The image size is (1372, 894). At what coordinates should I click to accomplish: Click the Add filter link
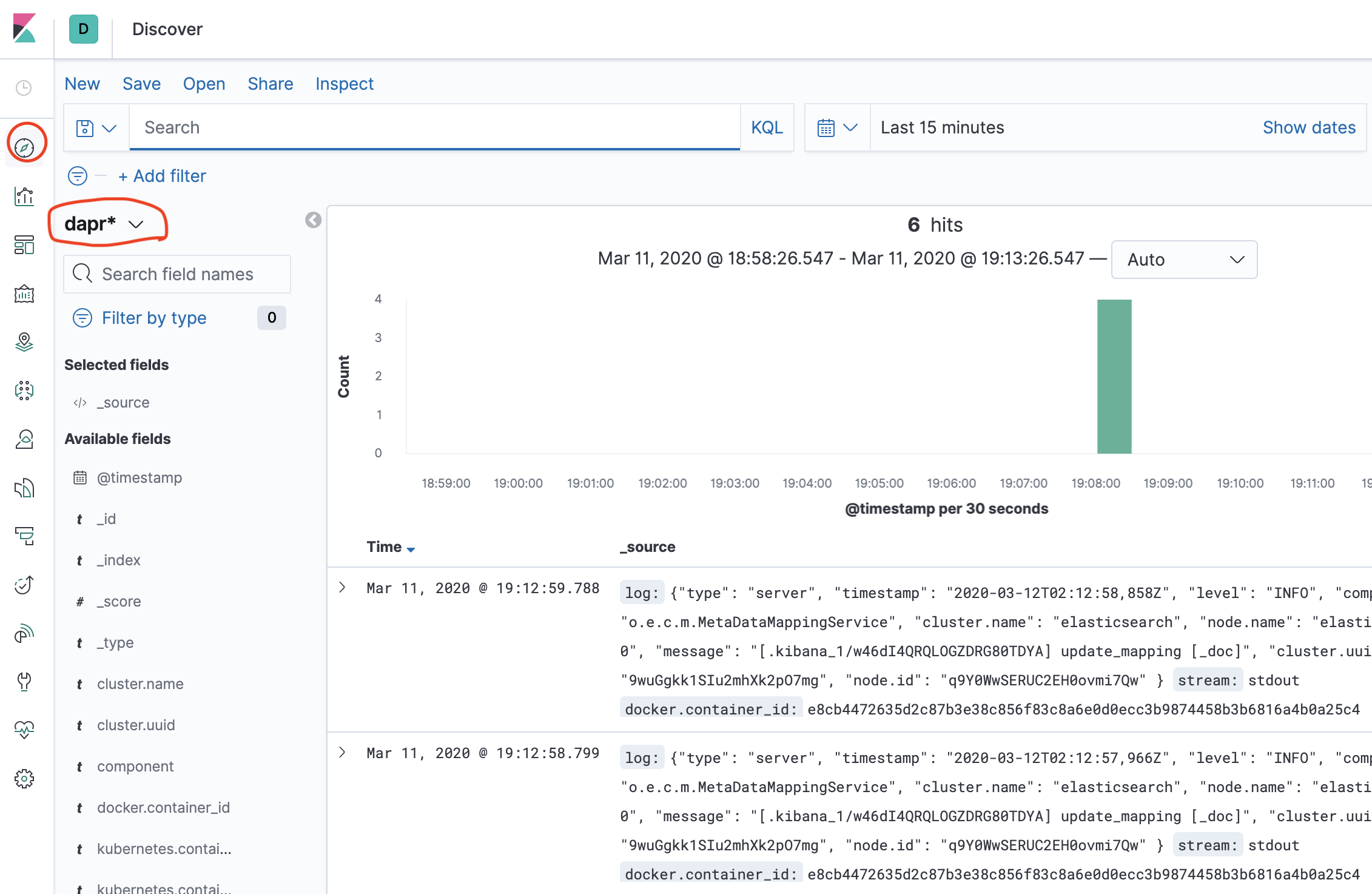pyautogui.click(x=163, y=176)
